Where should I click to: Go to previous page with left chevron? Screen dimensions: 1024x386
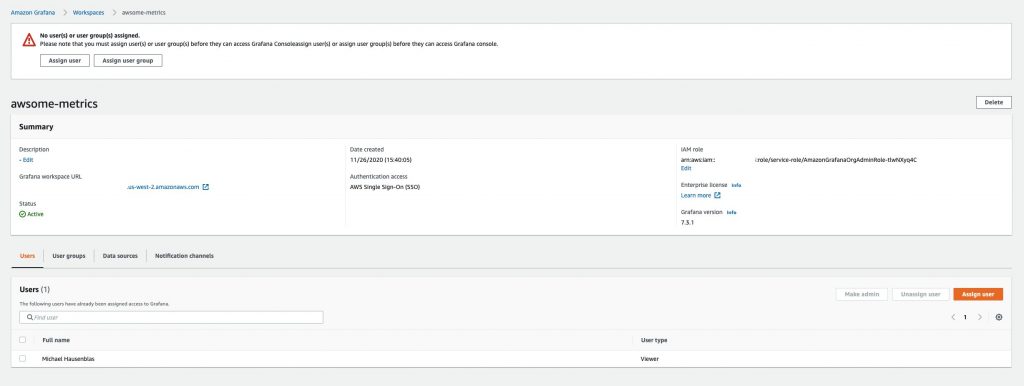pyautogui.click(x=953, y=317)
